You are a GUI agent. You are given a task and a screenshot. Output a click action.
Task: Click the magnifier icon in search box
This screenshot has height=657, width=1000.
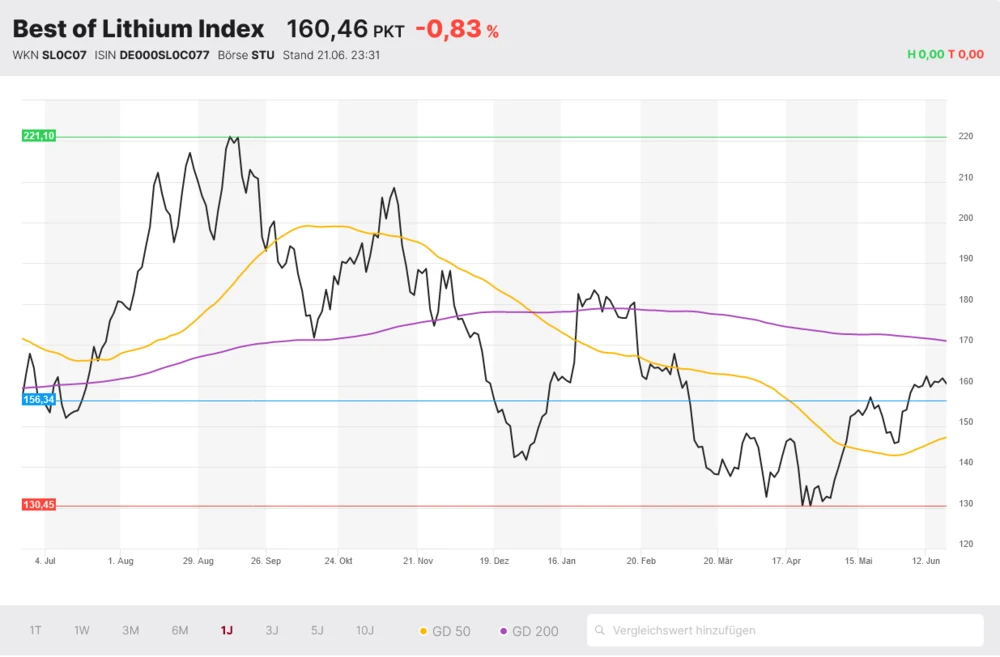click(x=601, y=631)
